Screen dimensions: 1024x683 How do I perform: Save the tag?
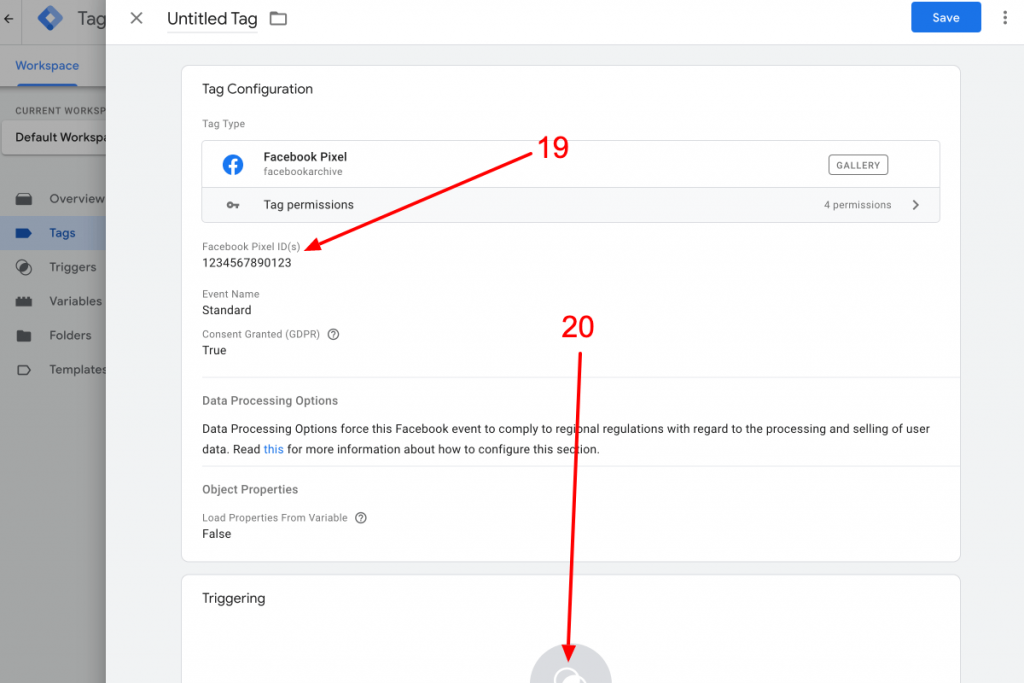(946, 18)
